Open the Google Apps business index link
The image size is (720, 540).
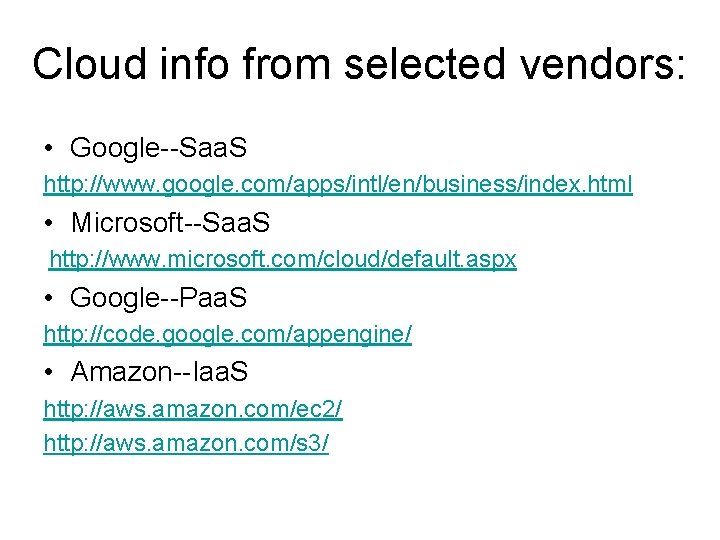click(x=337, y=185)
